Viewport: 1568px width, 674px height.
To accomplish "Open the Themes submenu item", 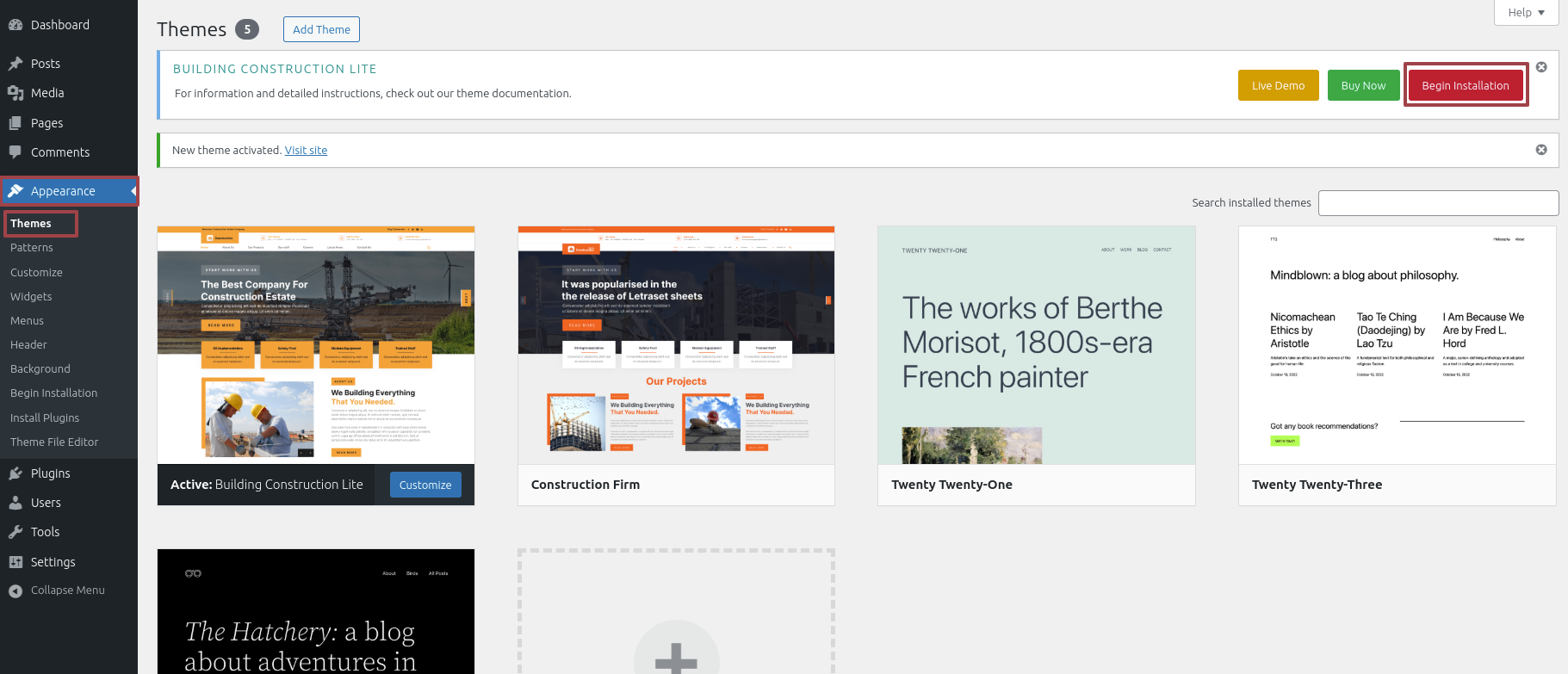I will coord(31,223).
